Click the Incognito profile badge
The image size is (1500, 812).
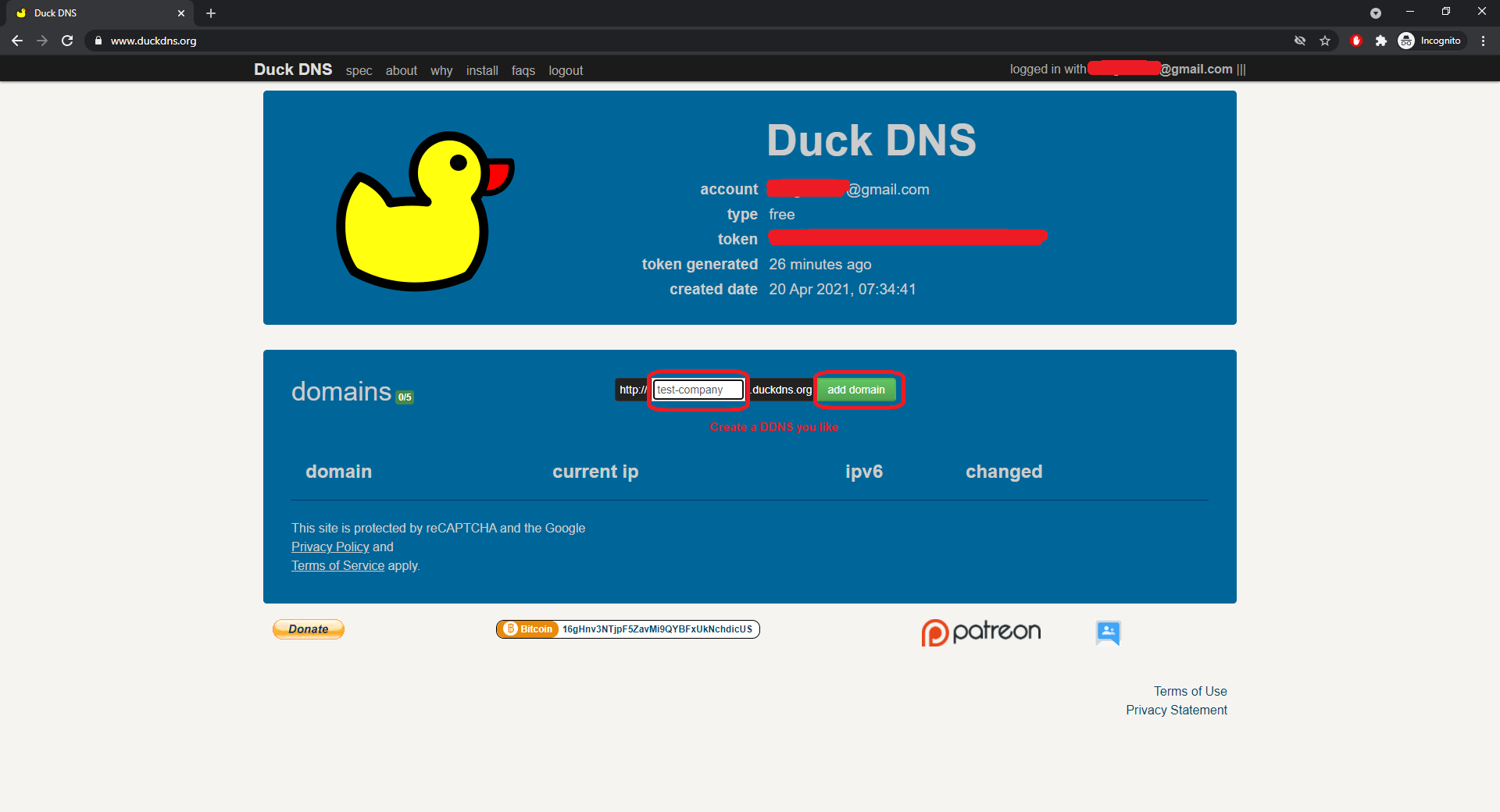[x=1430, y=41]
